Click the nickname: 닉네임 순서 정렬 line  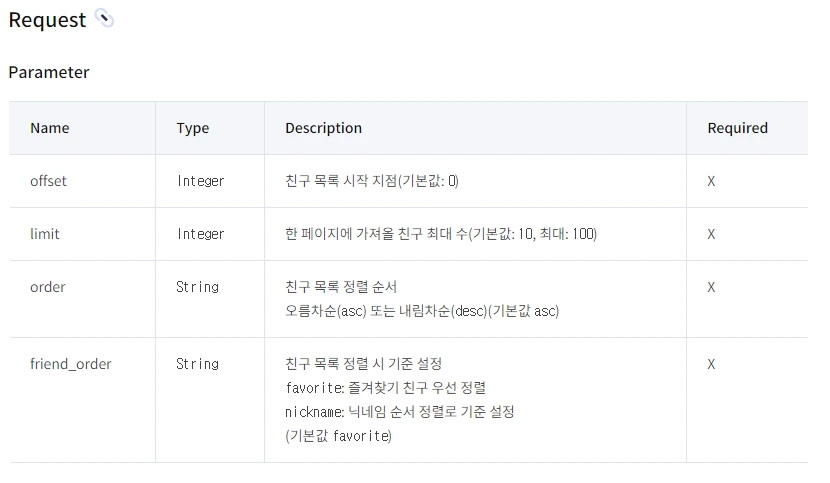399,412
